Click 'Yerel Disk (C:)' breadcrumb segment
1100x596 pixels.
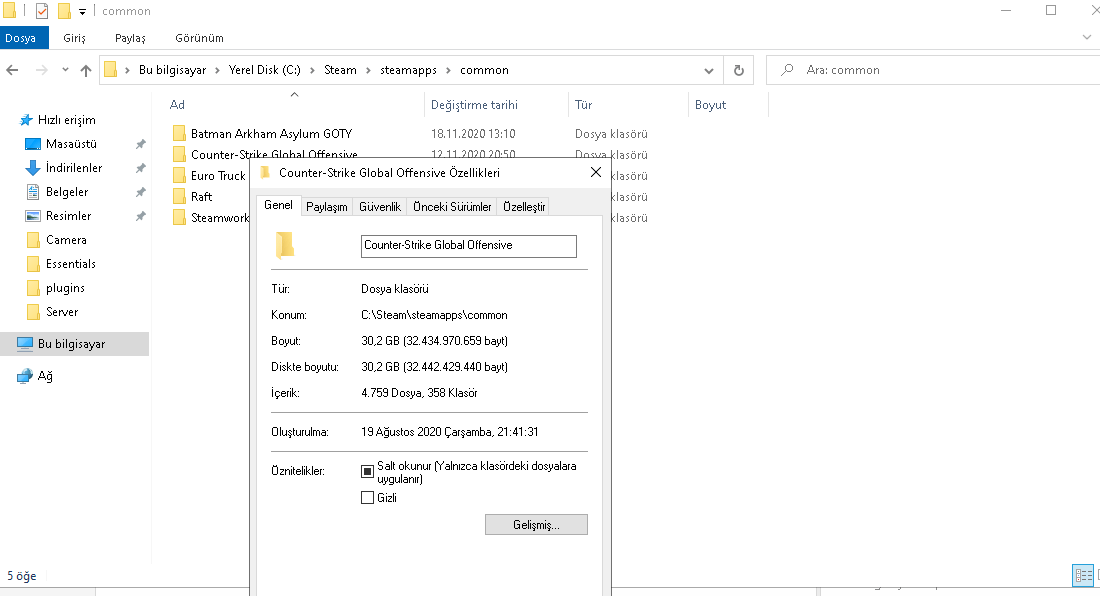pyautogui.click(x=264, y=70)
